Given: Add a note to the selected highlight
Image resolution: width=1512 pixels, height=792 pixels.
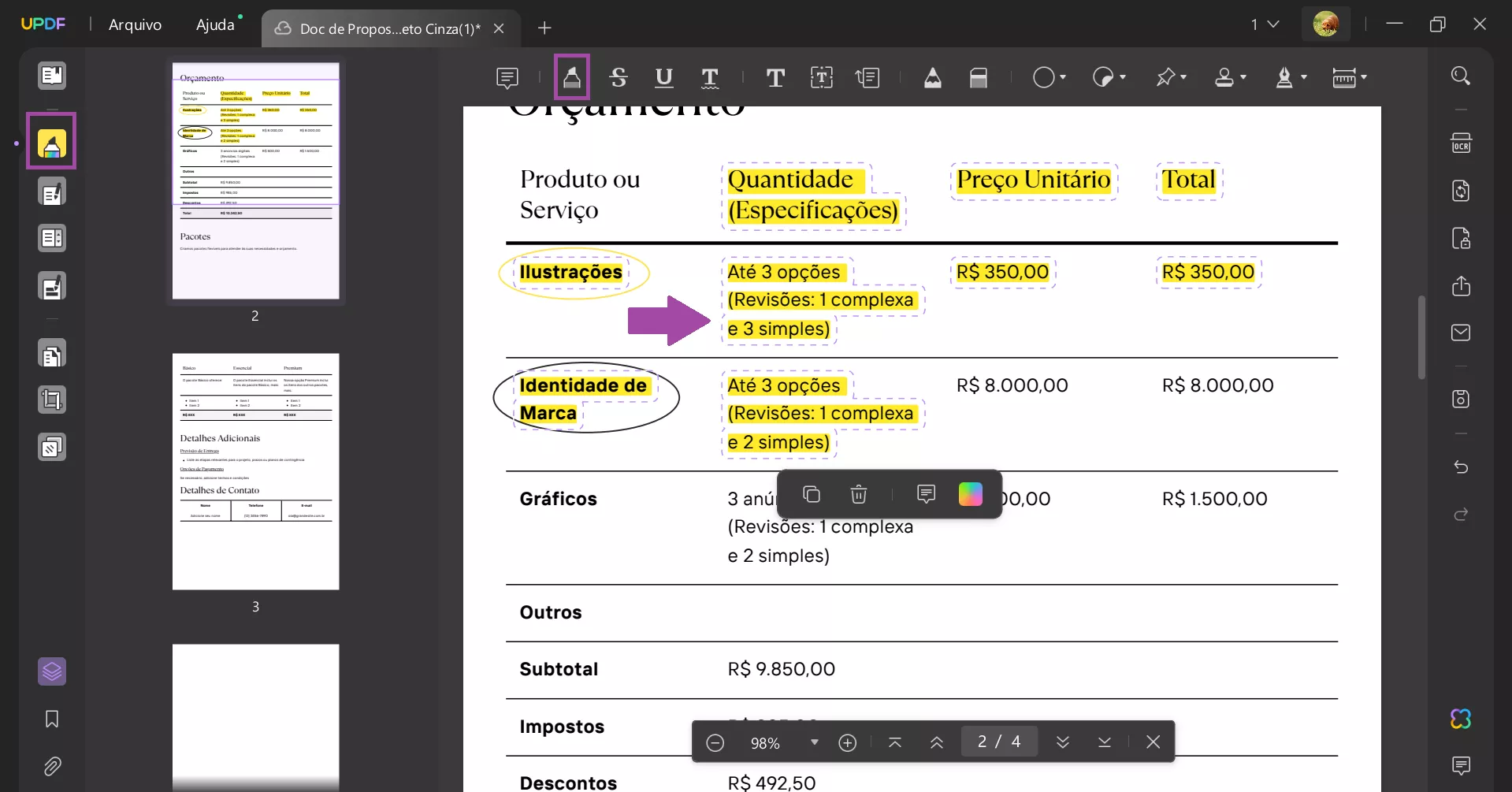Looking at the screenshot, I should pyautogui.click(x=926, y=494).
